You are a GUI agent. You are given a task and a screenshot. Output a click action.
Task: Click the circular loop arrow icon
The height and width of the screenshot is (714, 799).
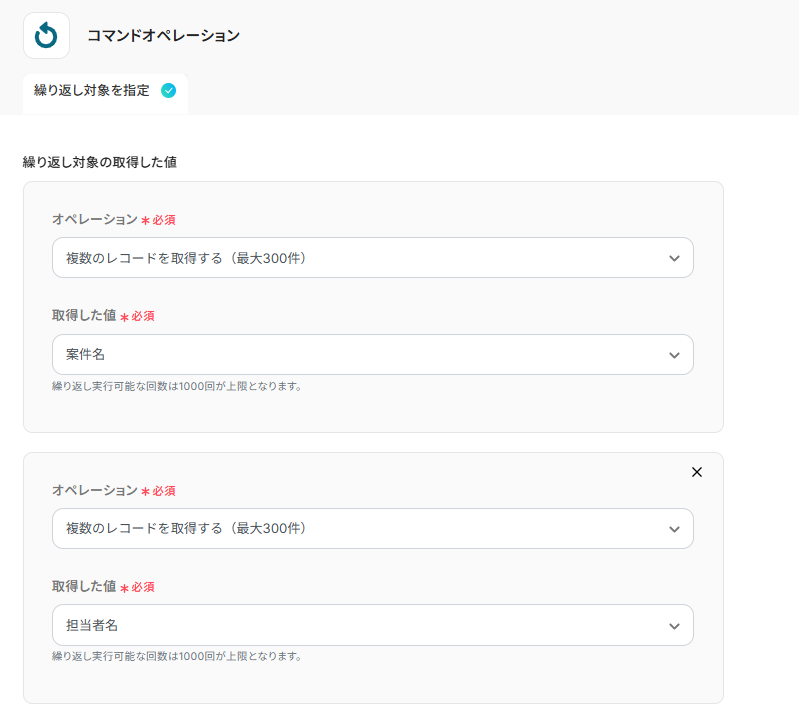tap(46, 36)
